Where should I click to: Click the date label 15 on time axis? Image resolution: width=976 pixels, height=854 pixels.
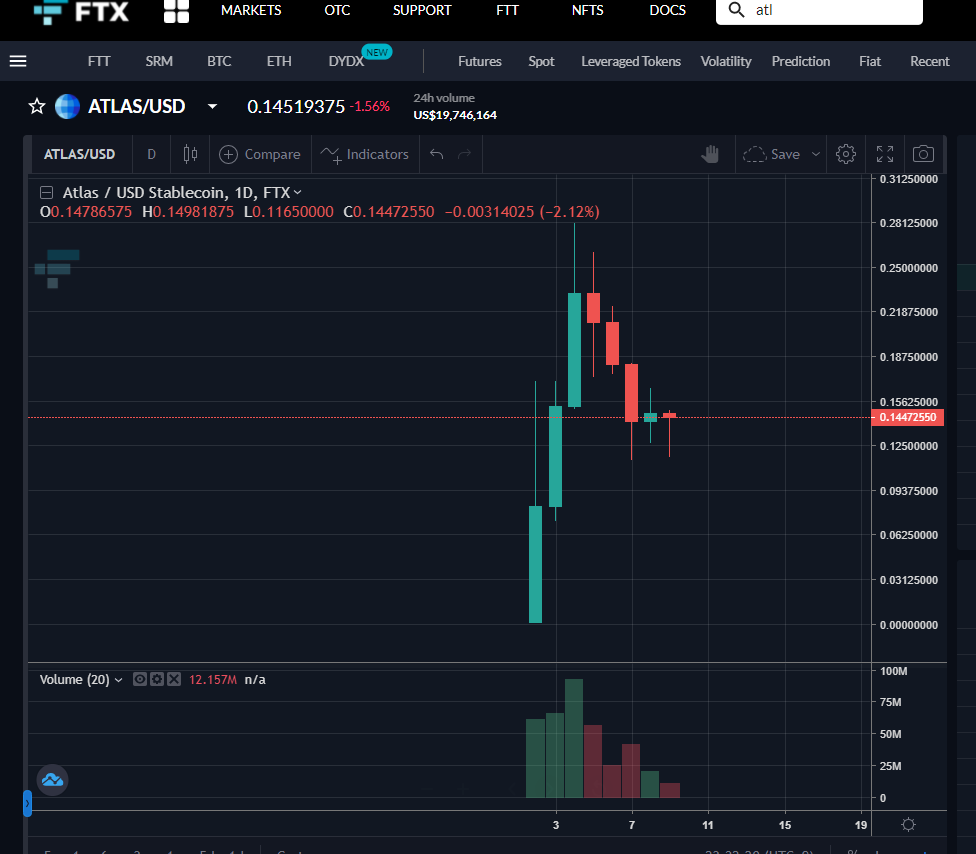(785, 825)
